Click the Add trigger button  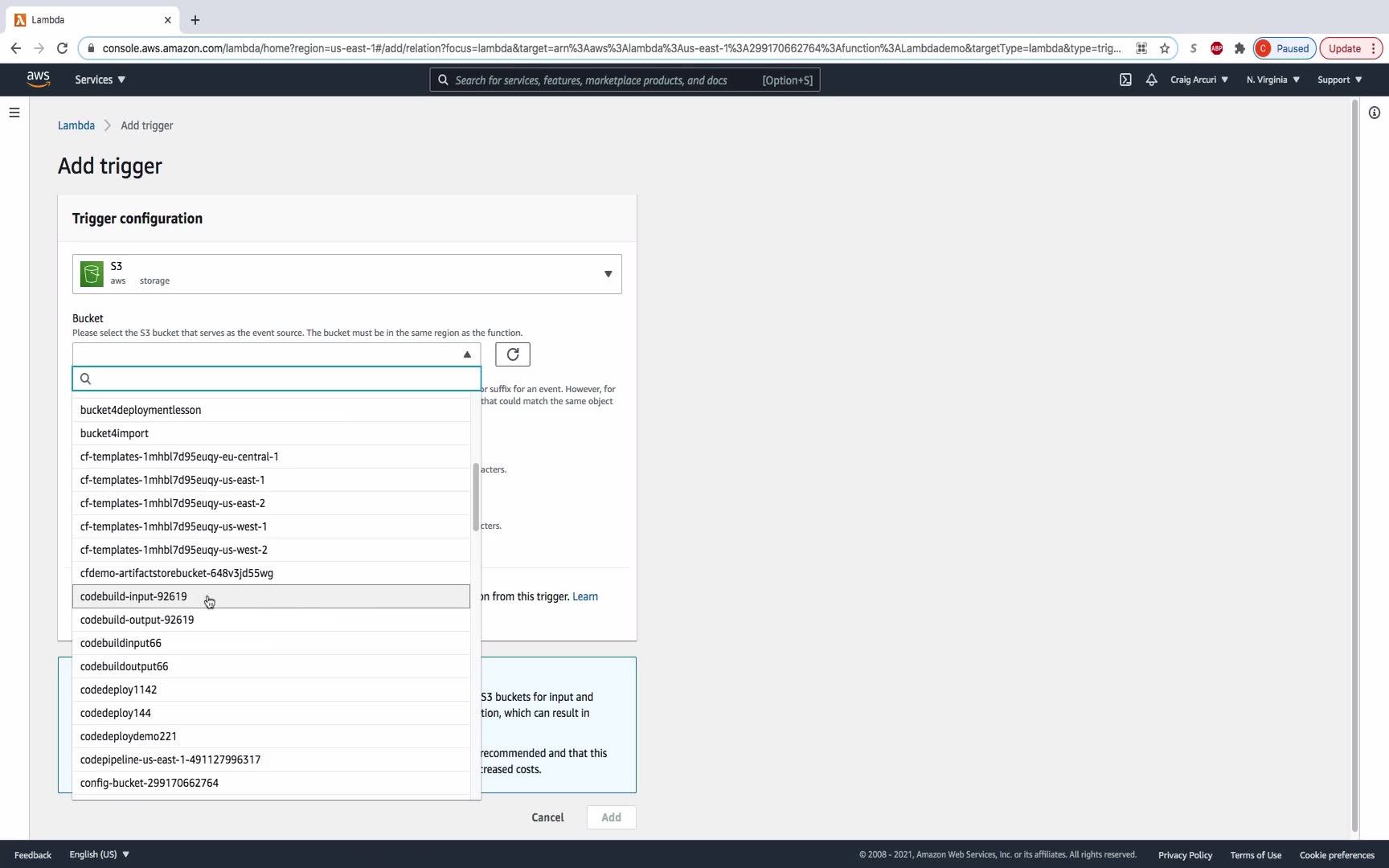tap(611, 817)
